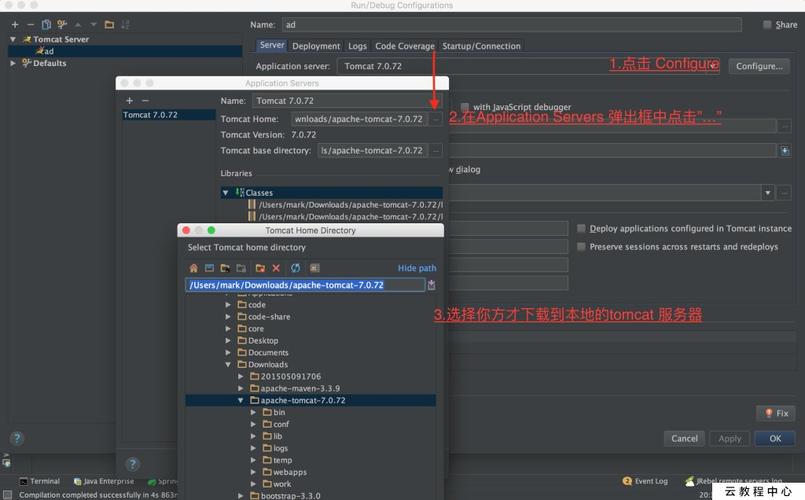Screen dimensions: 805x500
Task: Click the Configure... button
Action: coord(759,66)
